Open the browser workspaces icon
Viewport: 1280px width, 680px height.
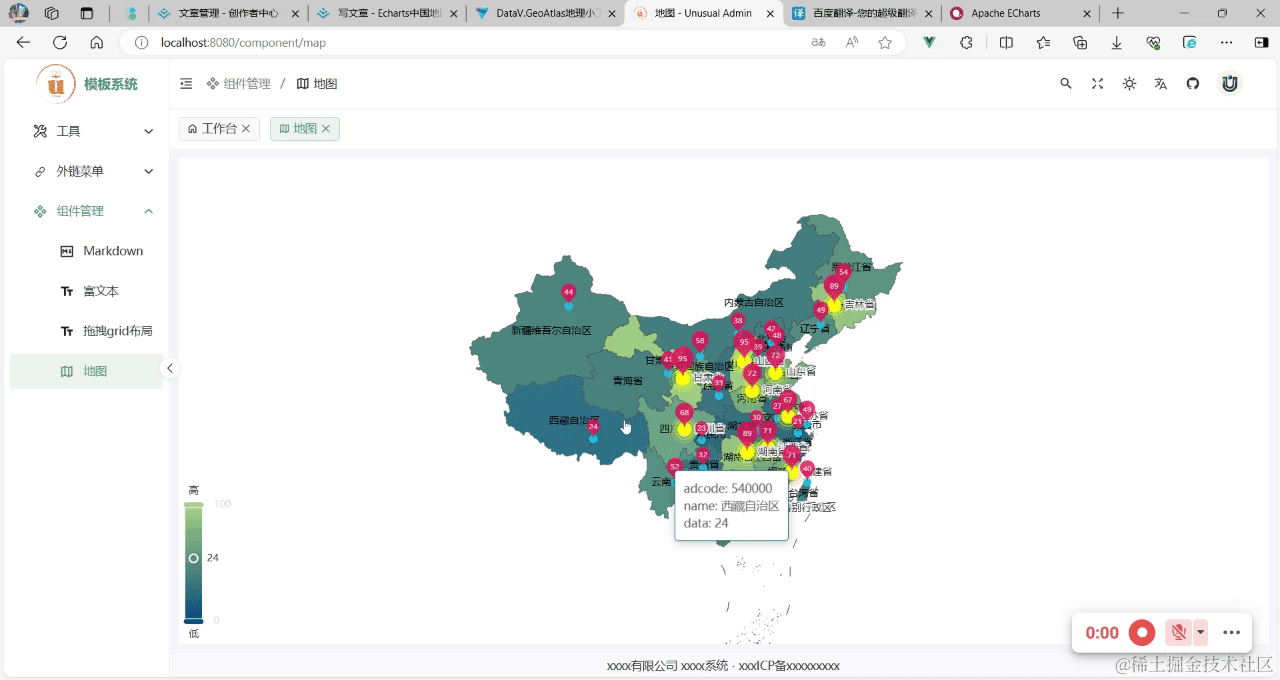click(x=52, y=14)
